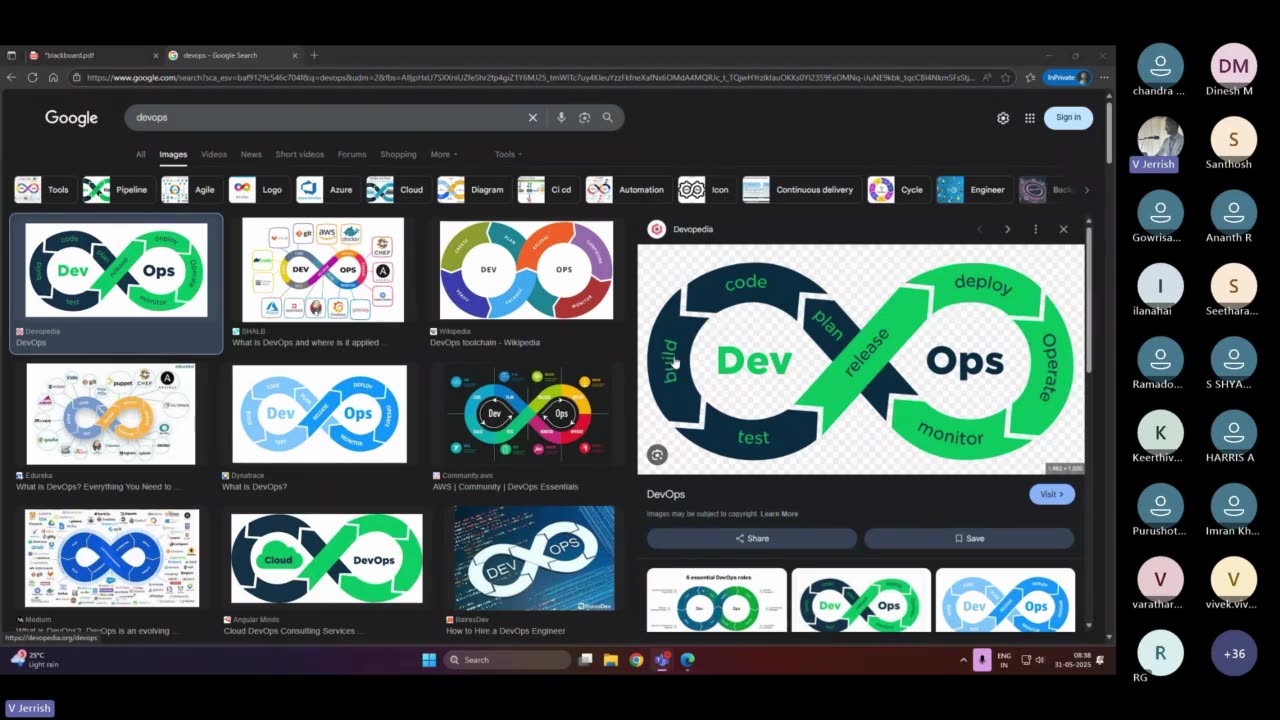Open the SHALB What is DevOps thumbnail
This screenshot has width=1280, height=720.
[323, 270]
